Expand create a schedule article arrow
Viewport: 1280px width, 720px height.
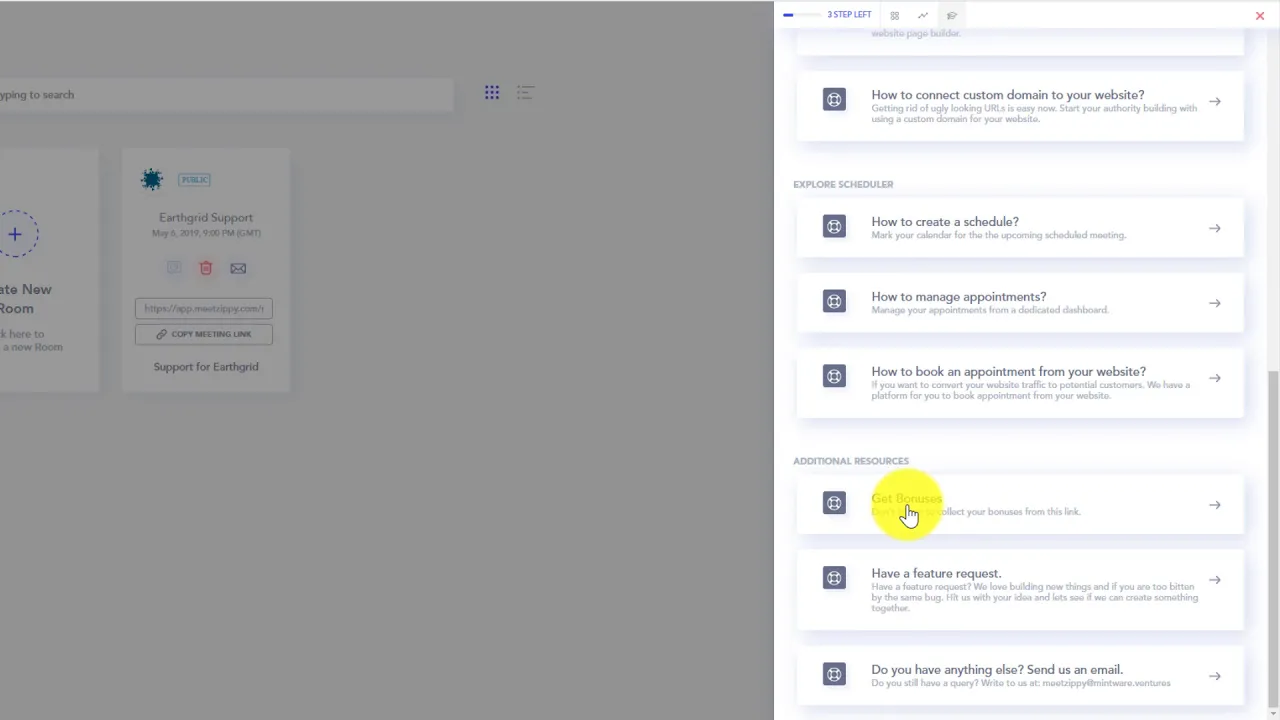tap(1214, 228)
